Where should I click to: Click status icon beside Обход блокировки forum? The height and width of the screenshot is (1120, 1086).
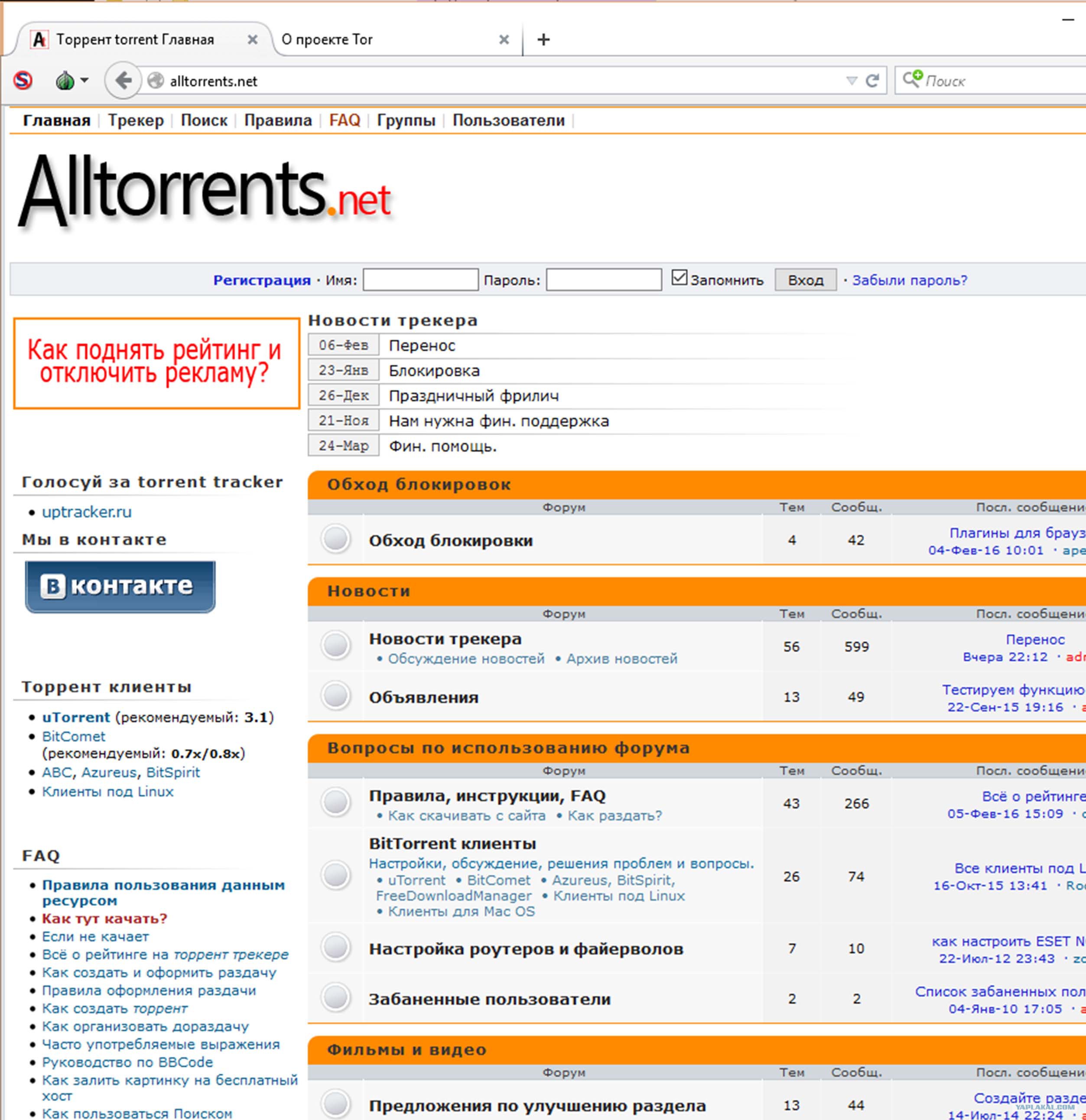pyautogui.click(x=335, y=538)
